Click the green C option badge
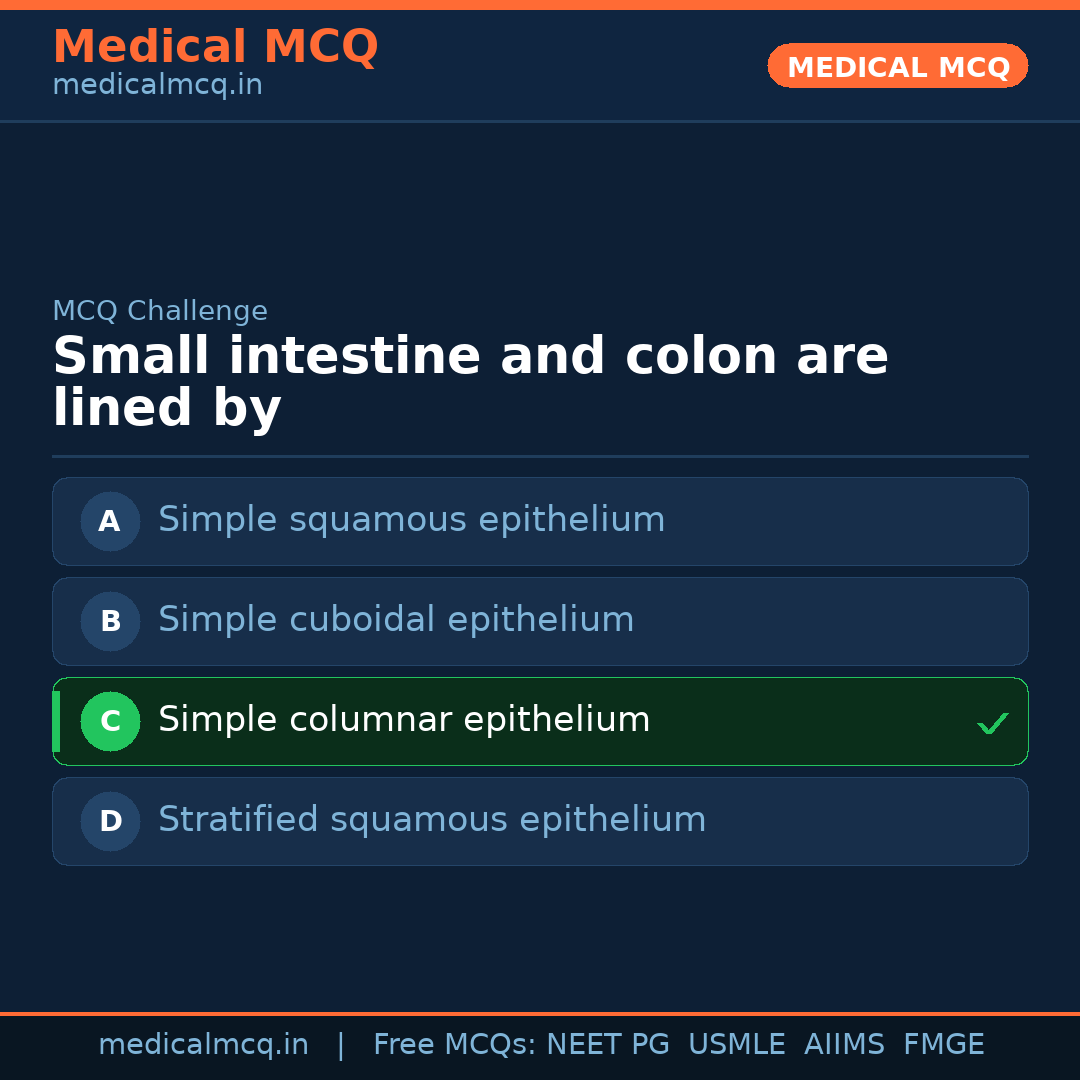This screenshot has height=1080, width=1080. (x=110, y=721)
